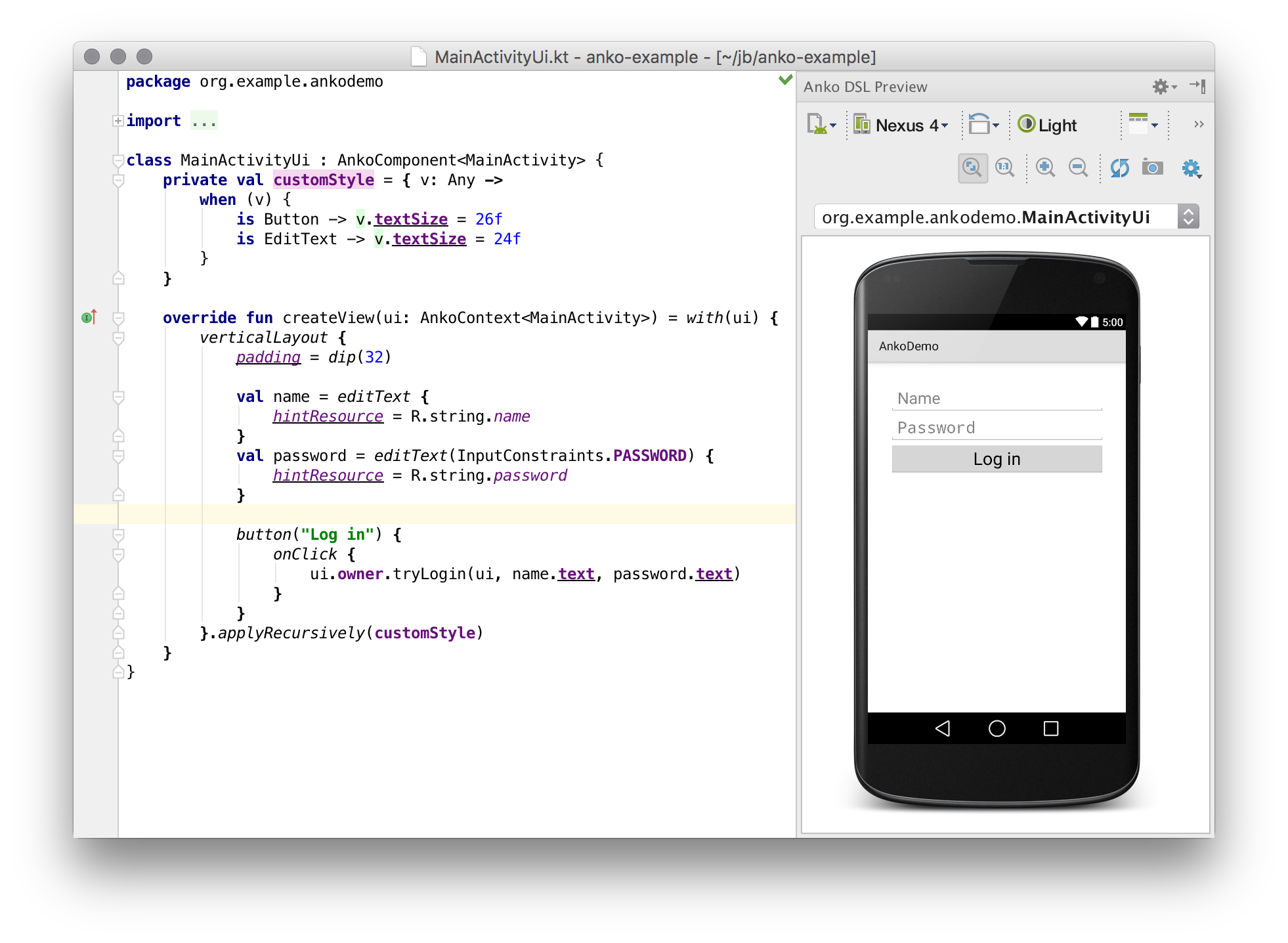Viewport: 1288px width, 943px height.
Task: Click the Log in button in preview
Action: [997, 459]
